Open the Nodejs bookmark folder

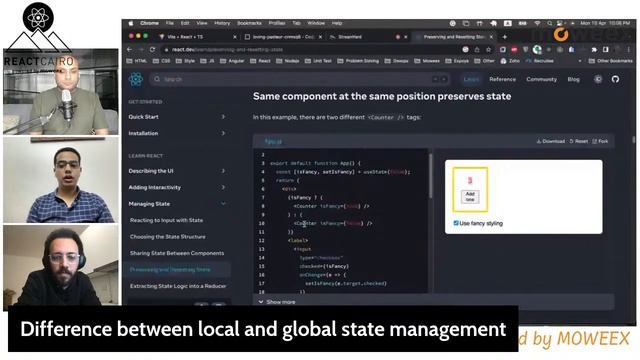288,61
